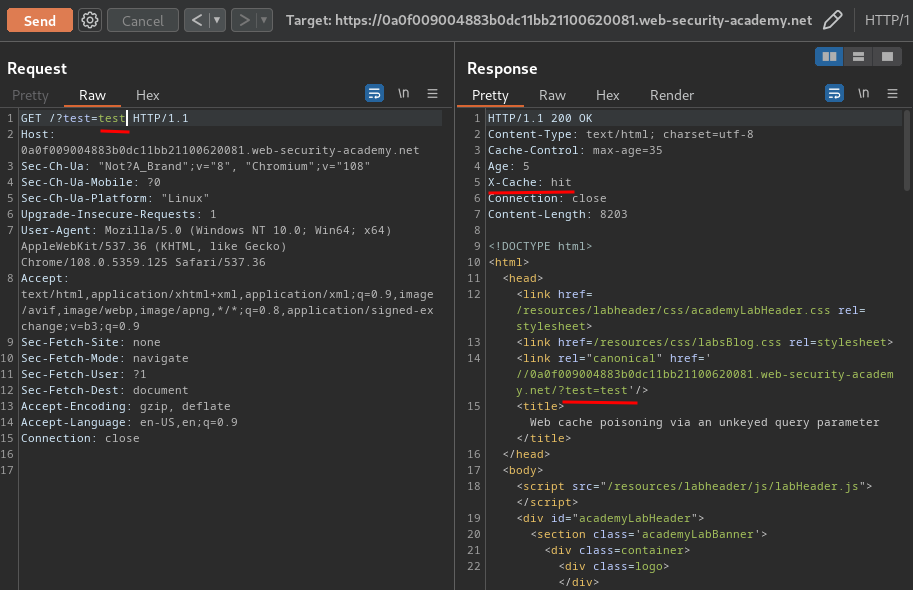Select side-by-side layout icon

point(829,56)
